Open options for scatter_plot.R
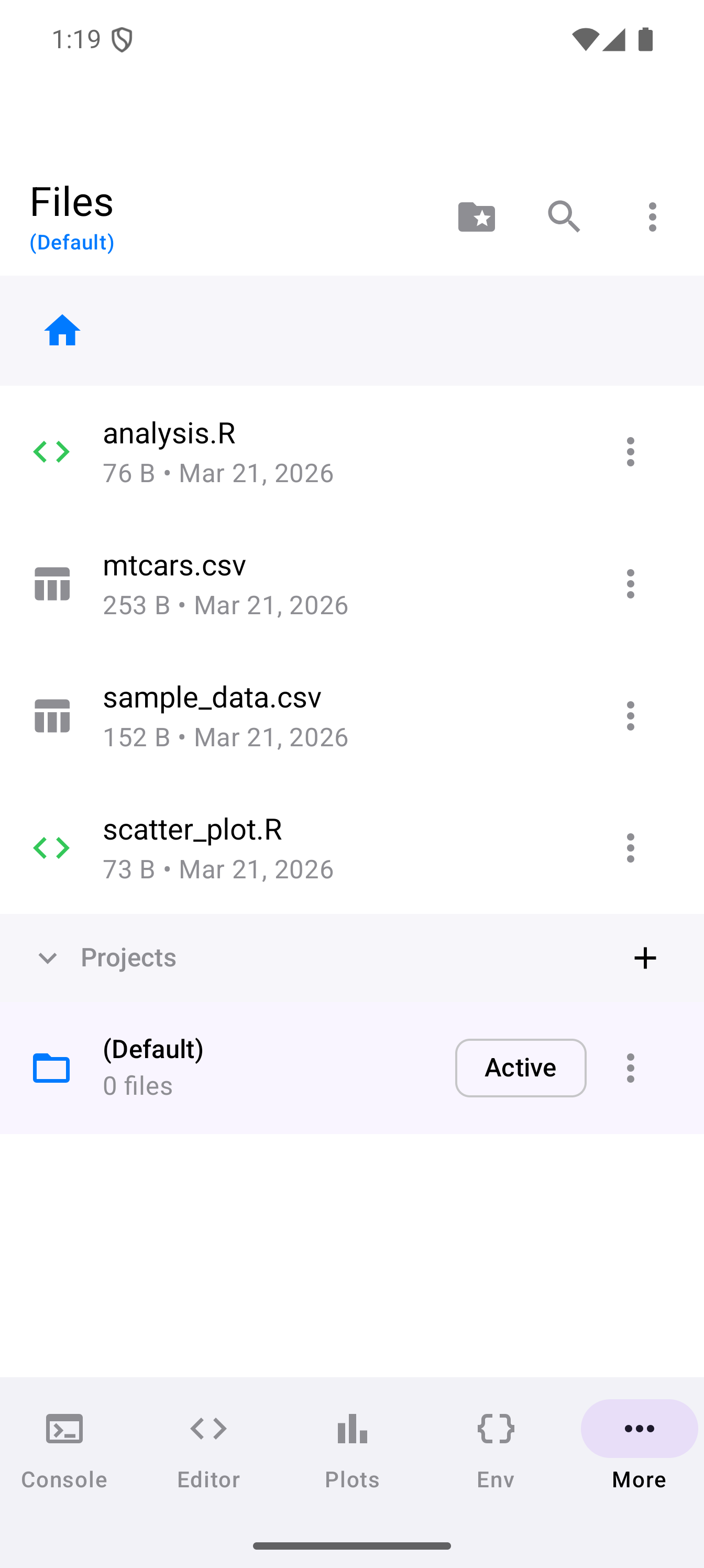Screen dimensions: 704x1568 click(630, 848)
